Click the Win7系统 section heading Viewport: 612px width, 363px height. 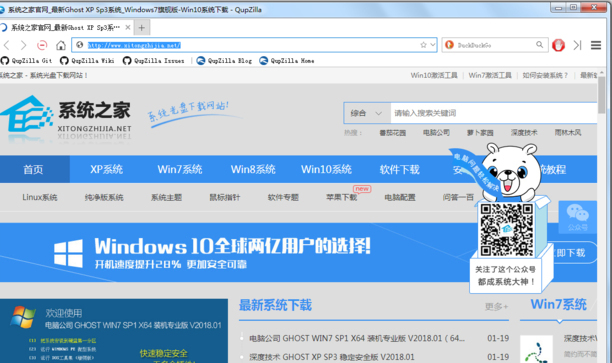(x=559, y=304)
